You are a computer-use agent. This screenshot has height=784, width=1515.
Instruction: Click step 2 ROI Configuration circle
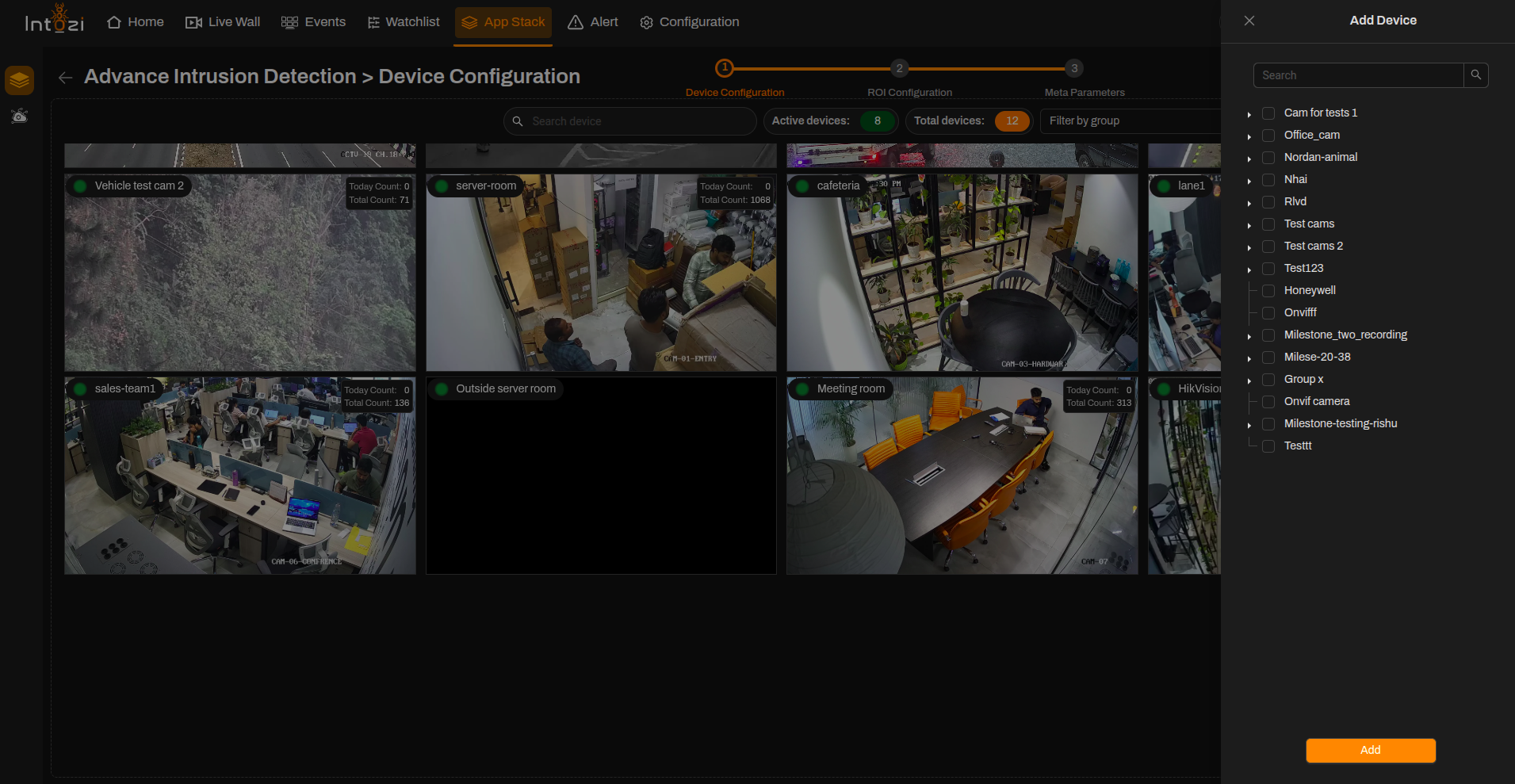[x=899, y=68]
